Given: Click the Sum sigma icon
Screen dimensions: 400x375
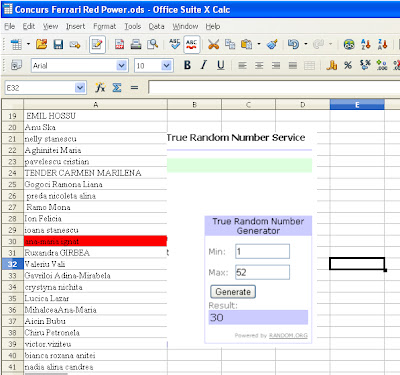Looking at the screenshot, I should click(117, 88).
